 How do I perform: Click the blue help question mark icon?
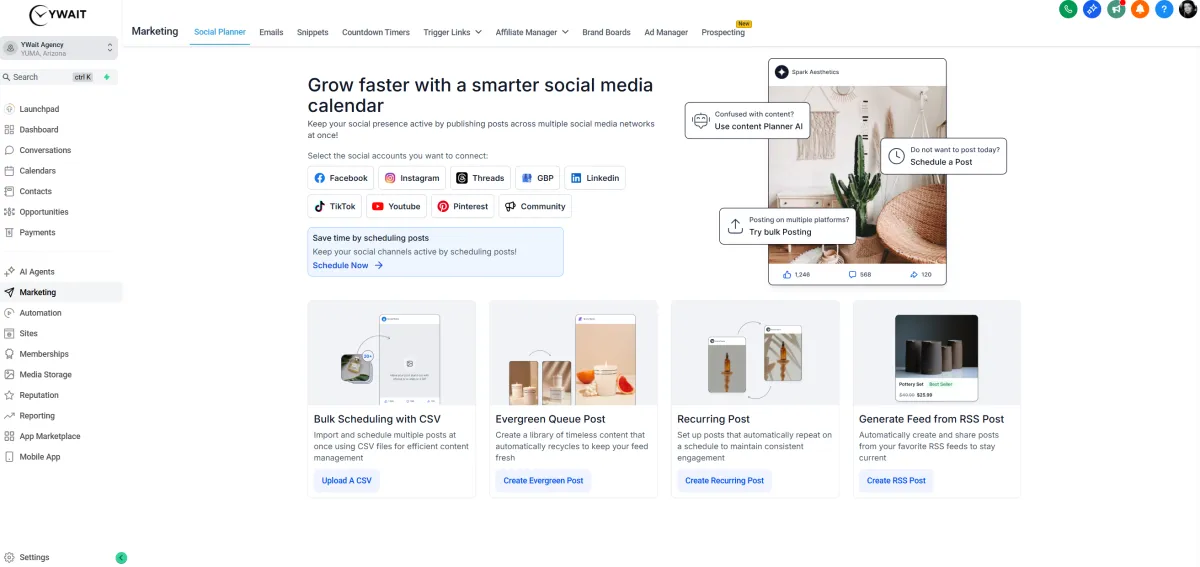pos(1164,9)
